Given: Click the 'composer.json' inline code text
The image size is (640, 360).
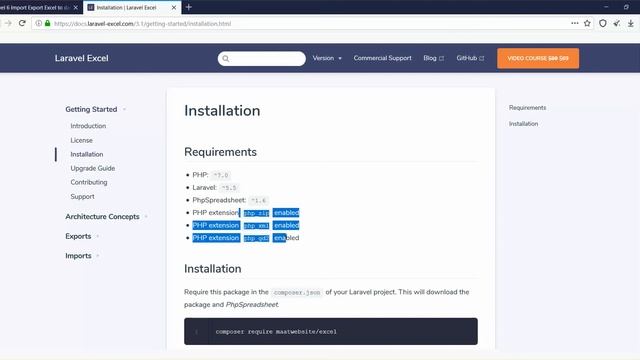Looking at the screenshot, I should (x=297, y=292).
